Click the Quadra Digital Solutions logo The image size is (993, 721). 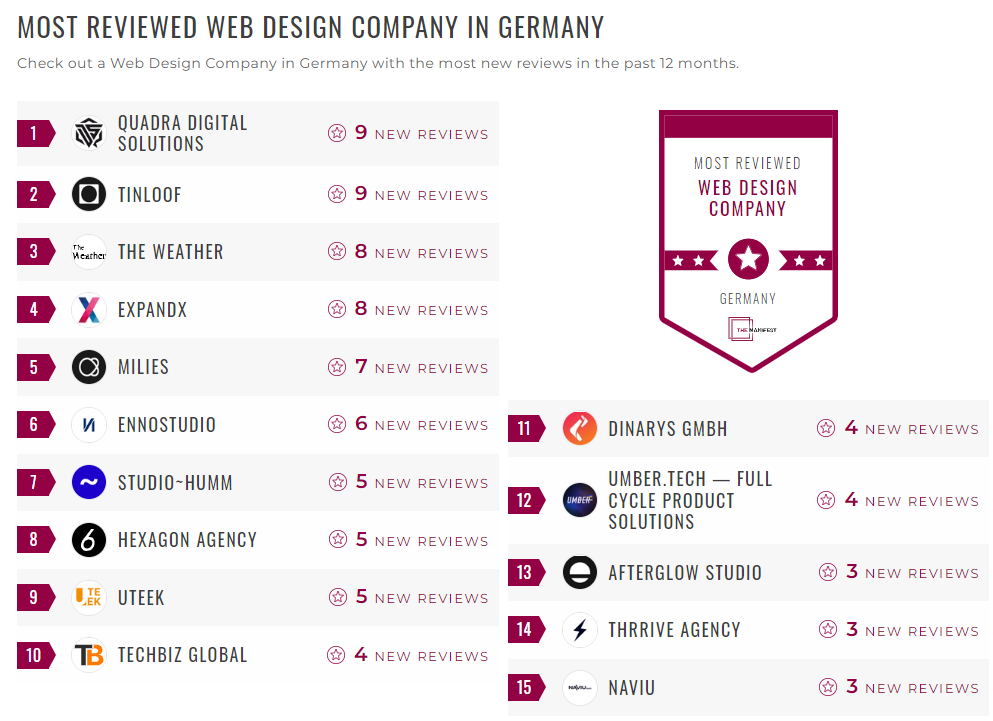click(x=88, y=133)
